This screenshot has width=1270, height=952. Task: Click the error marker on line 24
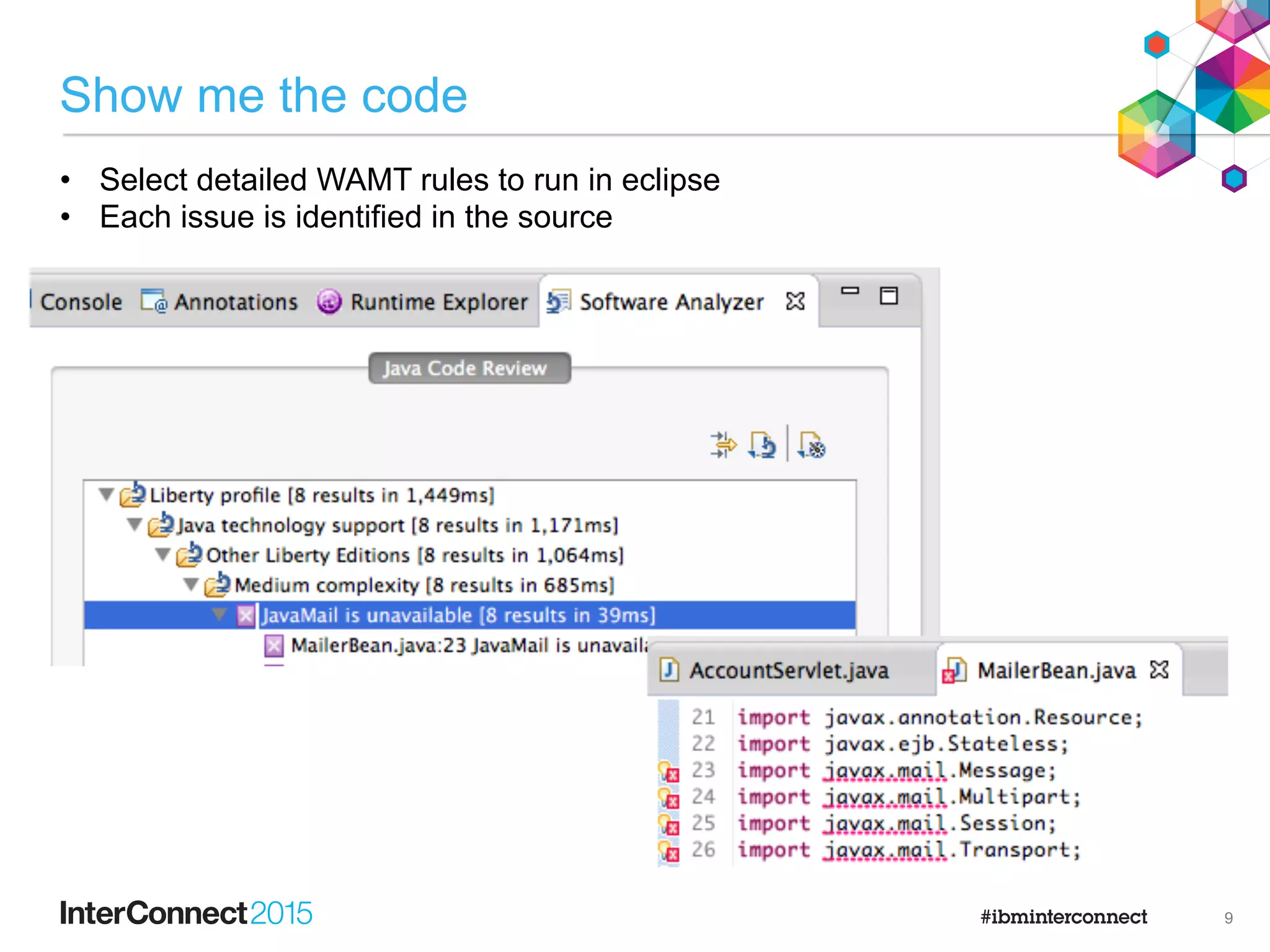click(668, 798)
